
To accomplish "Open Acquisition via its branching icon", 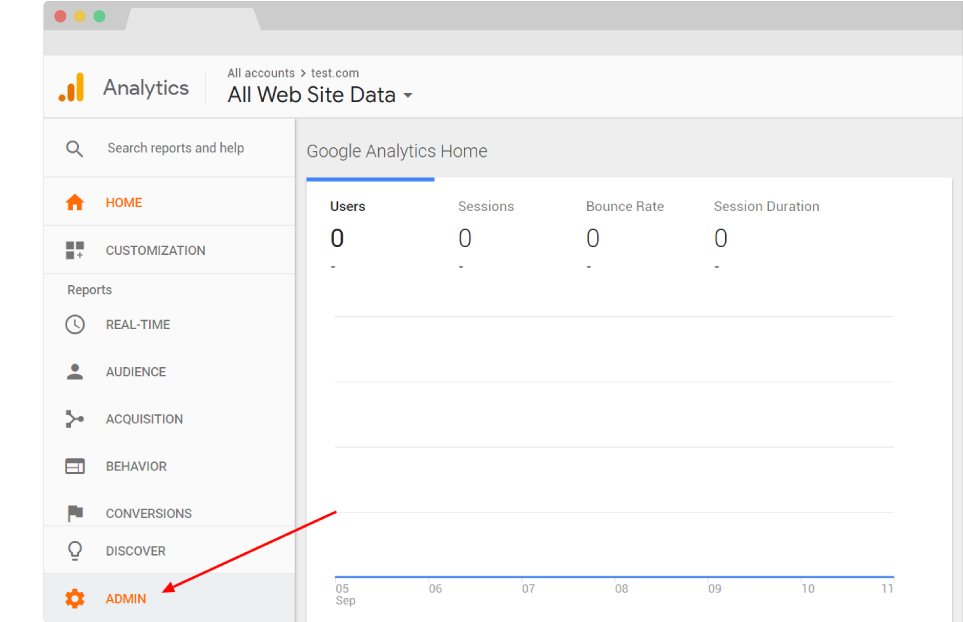I will [x=75, y=418].
